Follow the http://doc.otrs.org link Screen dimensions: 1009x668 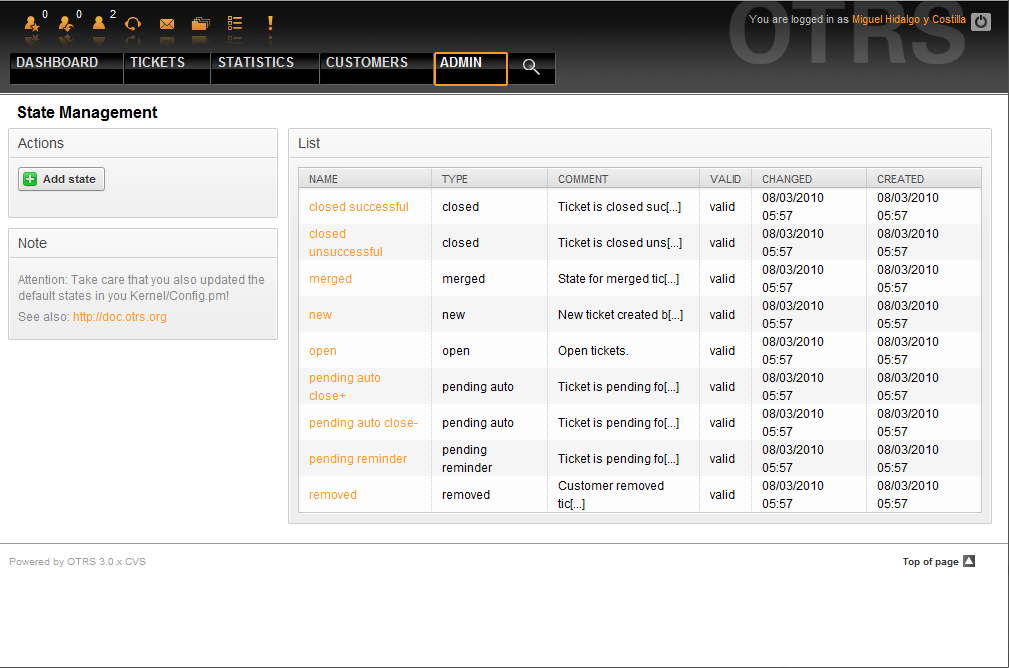120,317
